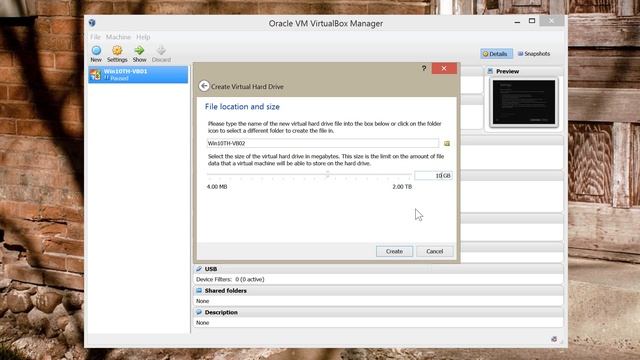This screenshot has width=640, height=360.
Task: Close the Create Virtual Hard Drive dialog
Action: 444,69
